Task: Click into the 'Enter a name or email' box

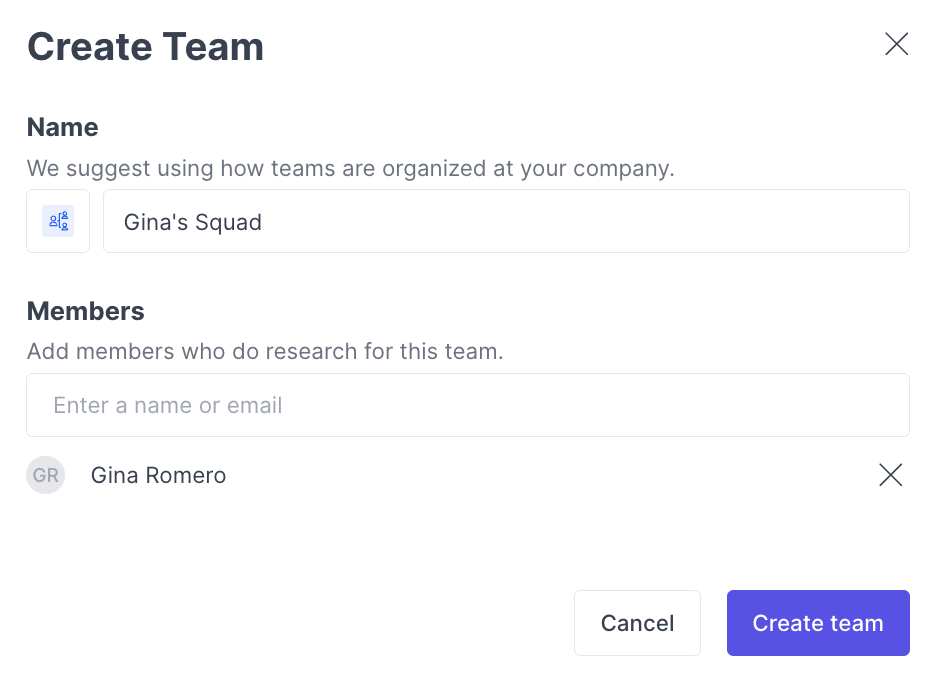Action: [467, 405]
